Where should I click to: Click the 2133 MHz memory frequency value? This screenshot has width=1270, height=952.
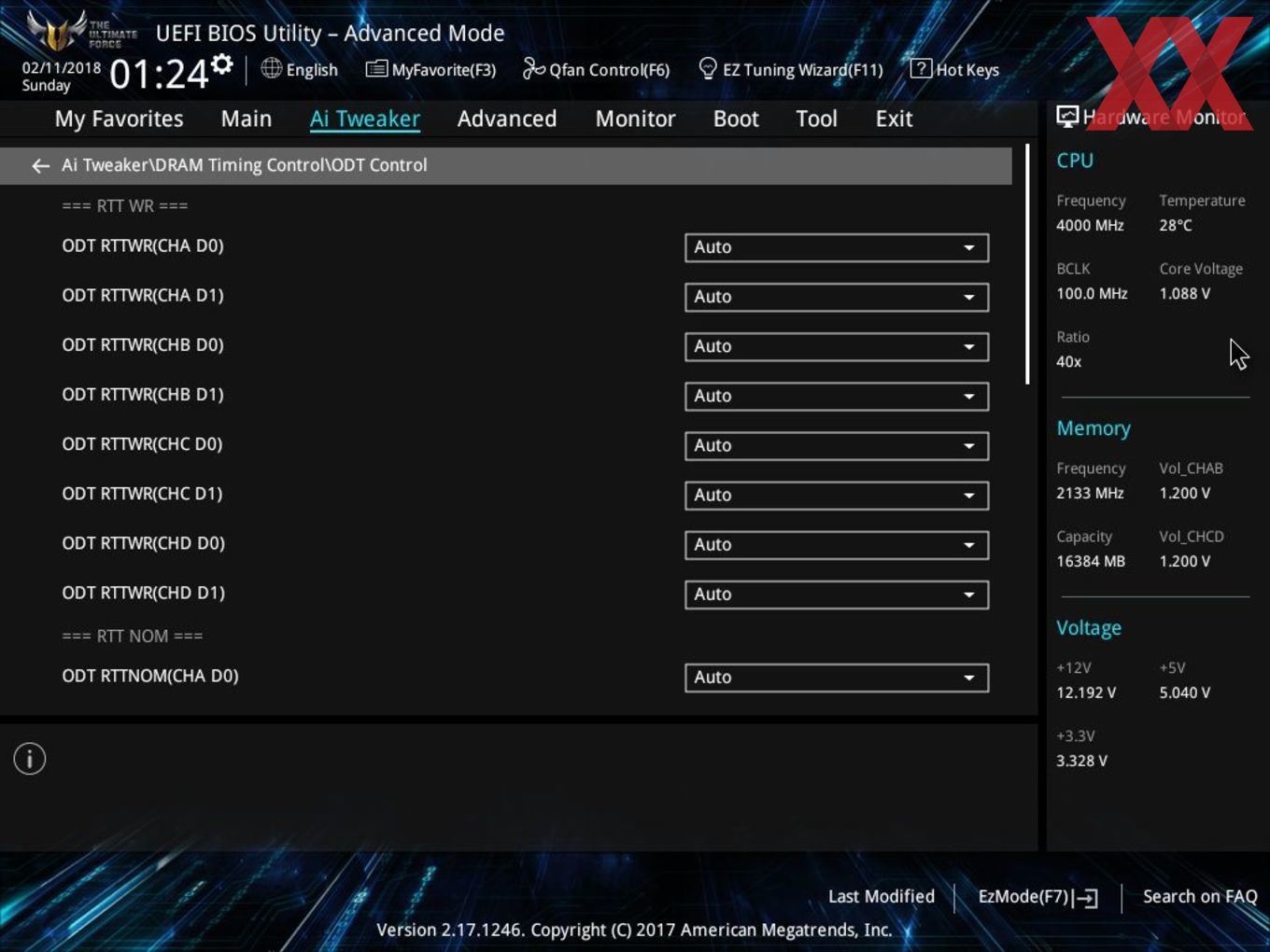click(1090, 493)
